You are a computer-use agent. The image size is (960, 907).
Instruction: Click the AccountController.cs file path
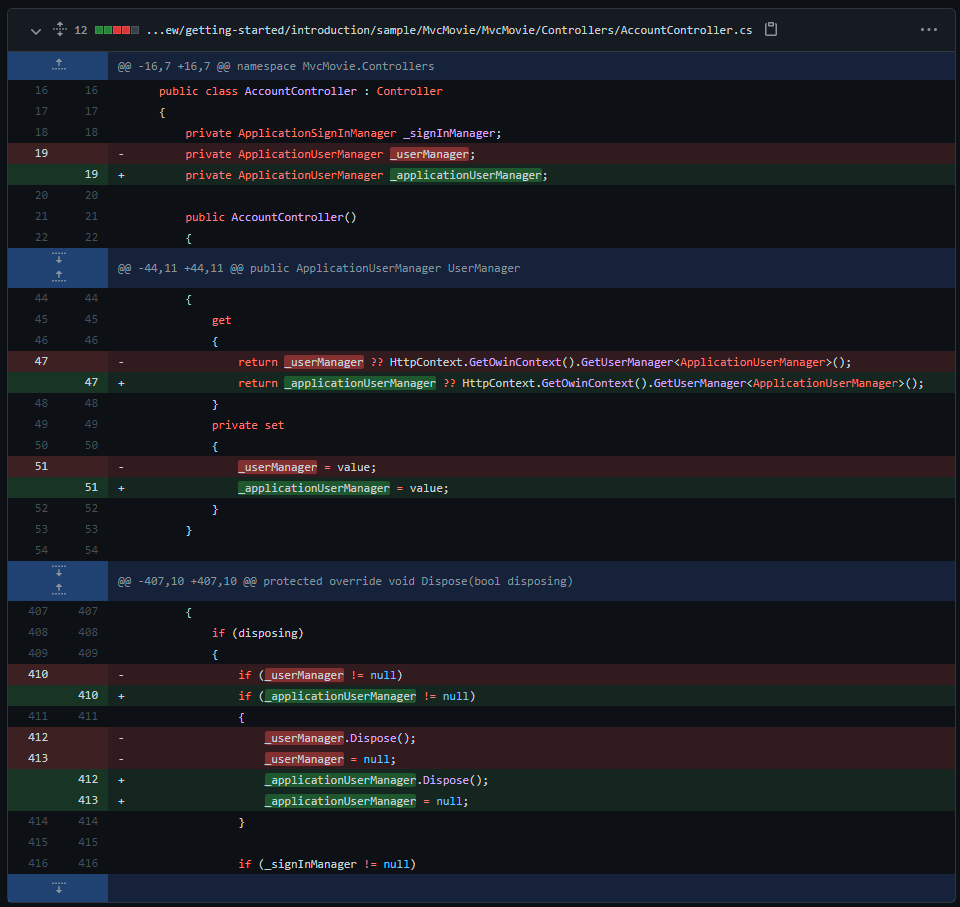click(x=450, y=29)
